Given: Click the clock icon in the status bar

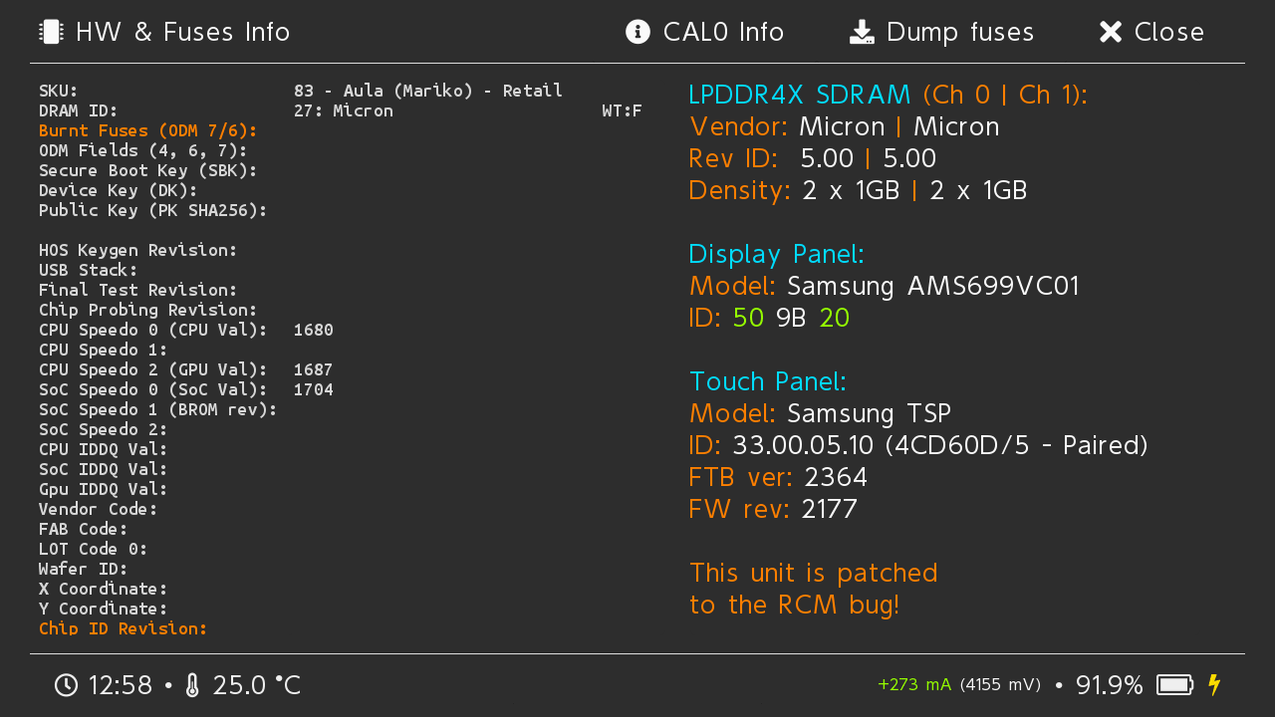Looking at the screenshot, I should pyautogui.click(x=66, y=685).
